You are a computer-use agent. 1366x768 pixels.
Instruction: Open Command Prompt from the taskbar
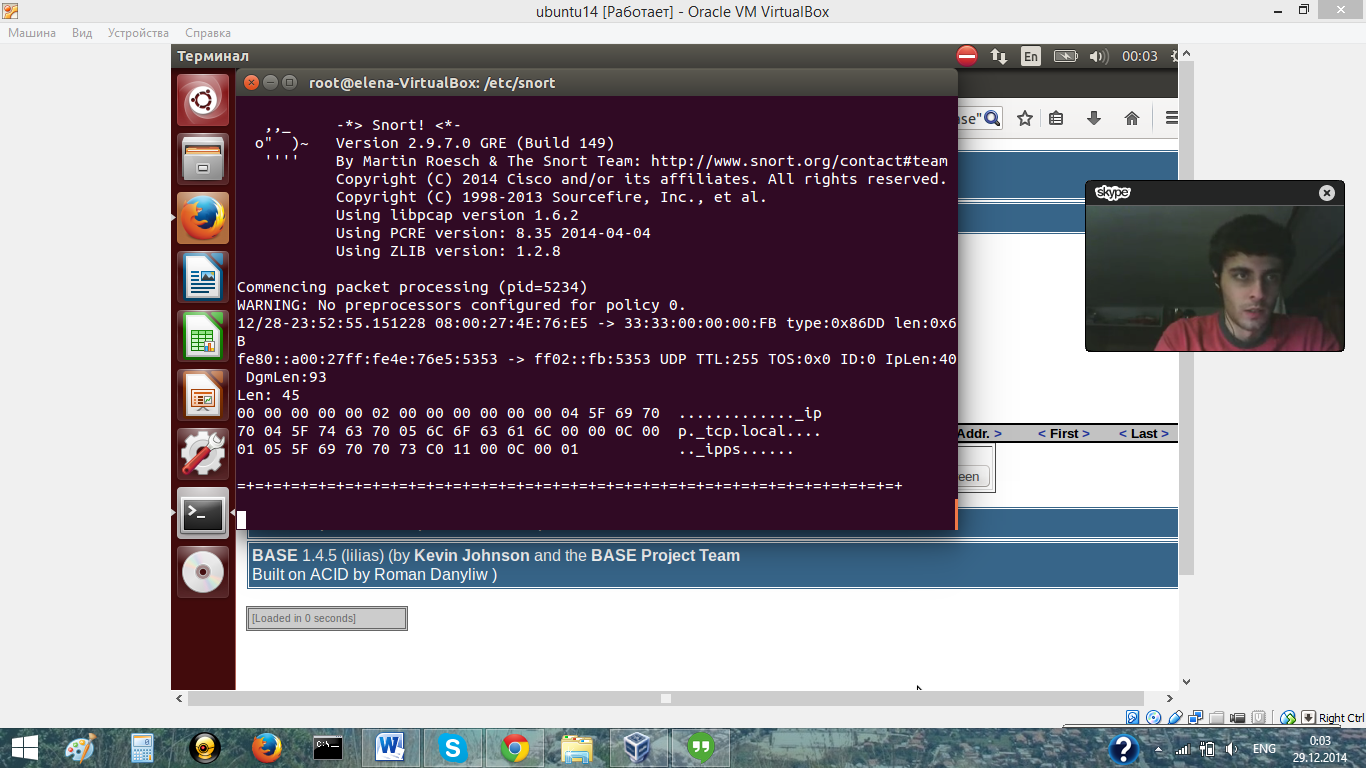[x=328, y=748]
